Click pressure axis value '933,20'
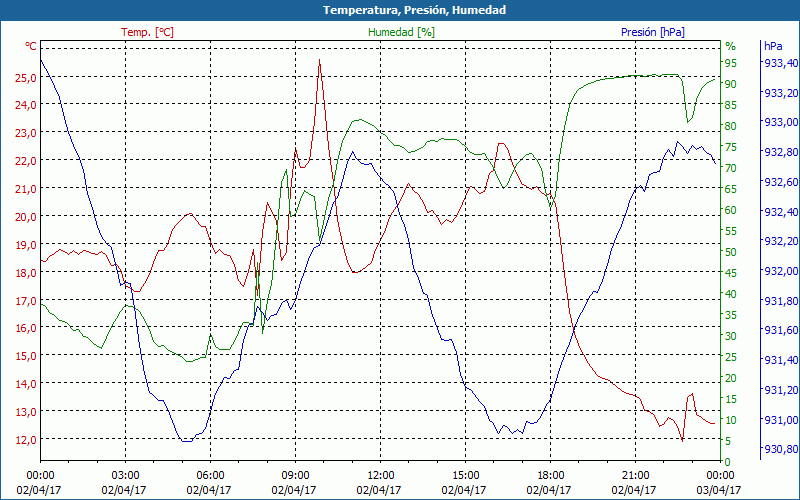 (781, 93)
